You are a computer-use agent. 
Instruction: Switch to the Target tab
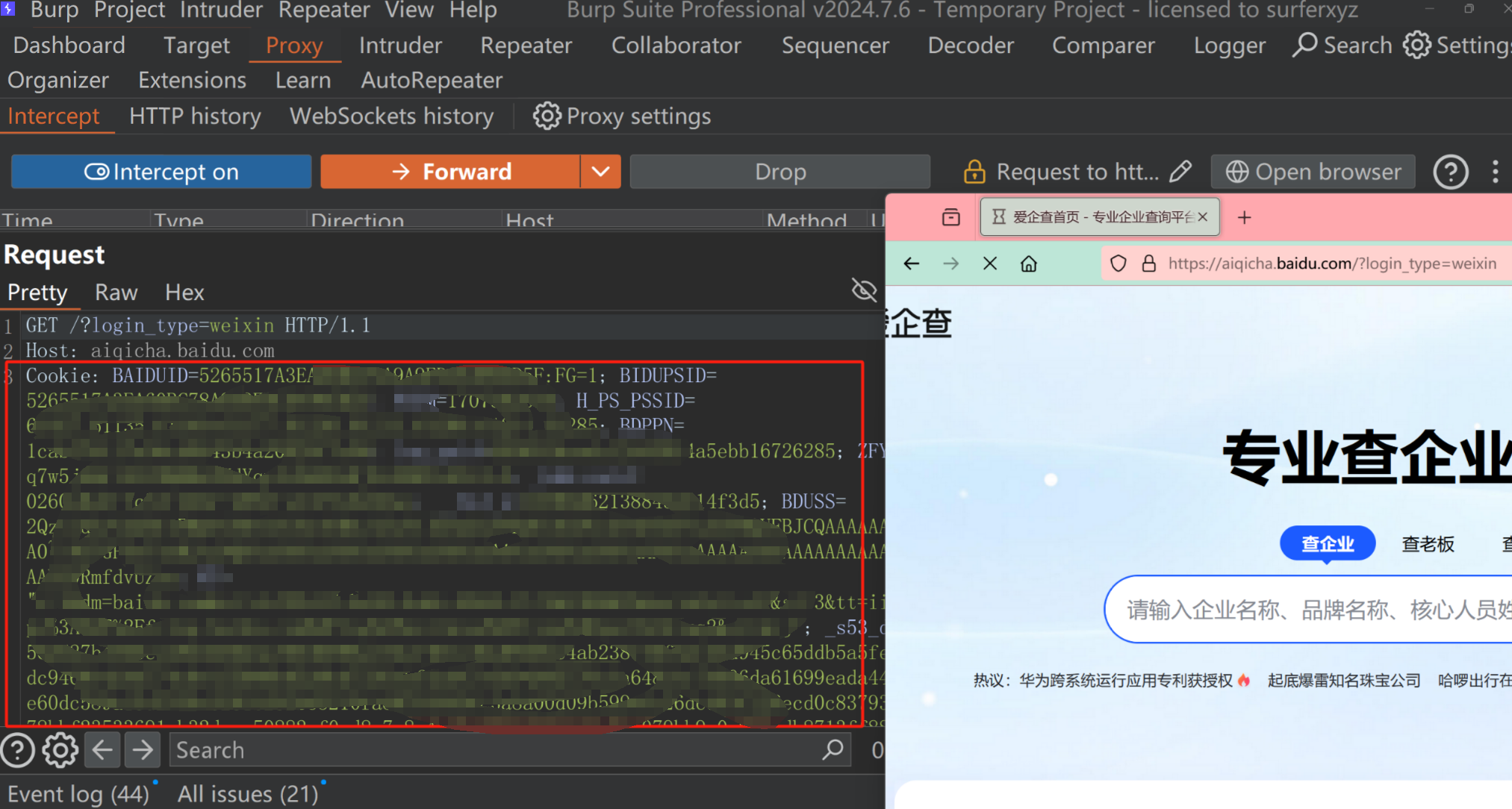coord(197,46)
